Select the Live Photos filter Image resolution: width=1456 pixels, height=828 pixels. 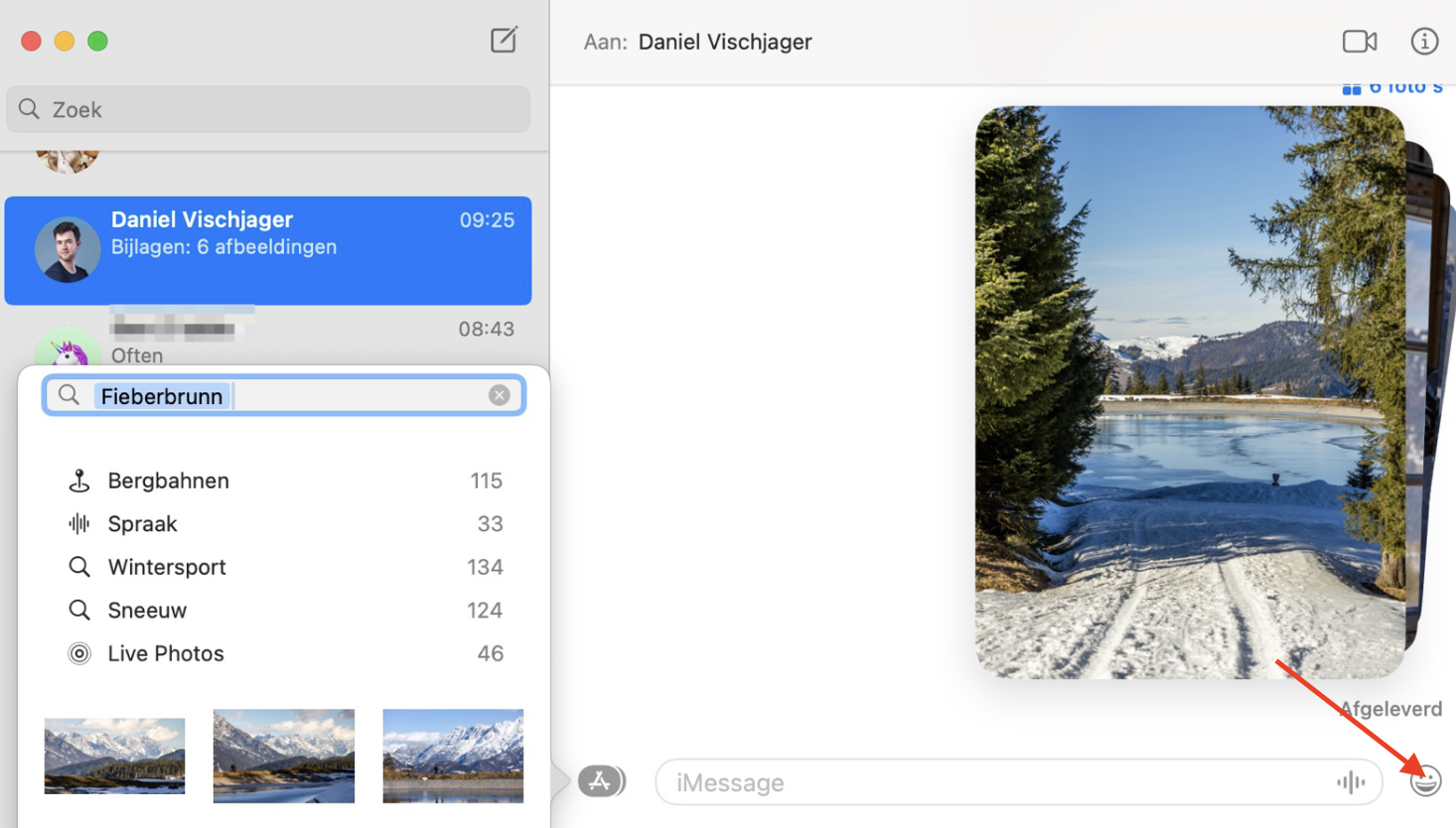[165, 653]
